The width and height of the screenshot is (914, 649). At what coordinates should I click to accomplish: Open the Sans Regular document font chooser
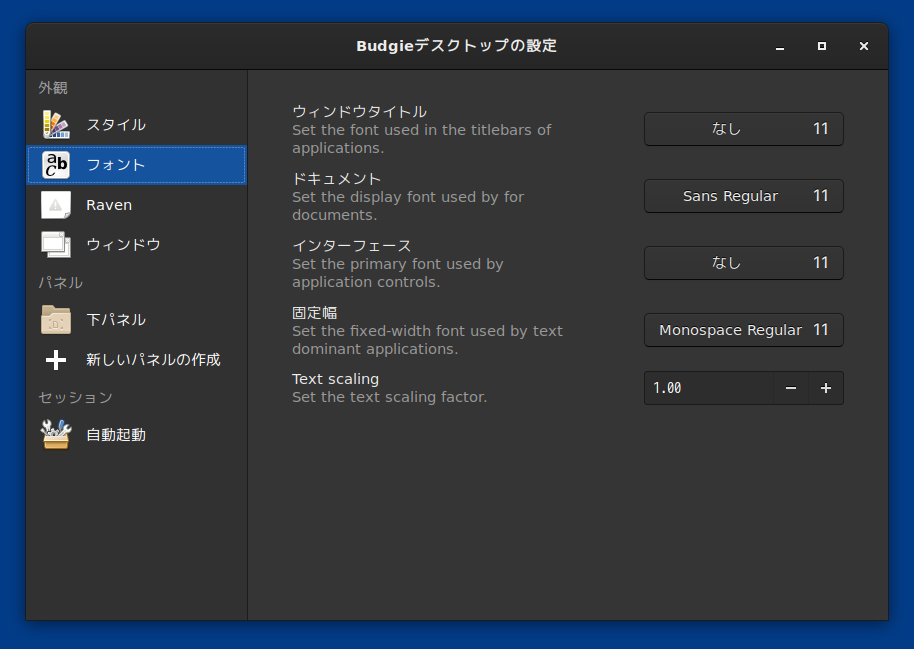tap(744, 196)
